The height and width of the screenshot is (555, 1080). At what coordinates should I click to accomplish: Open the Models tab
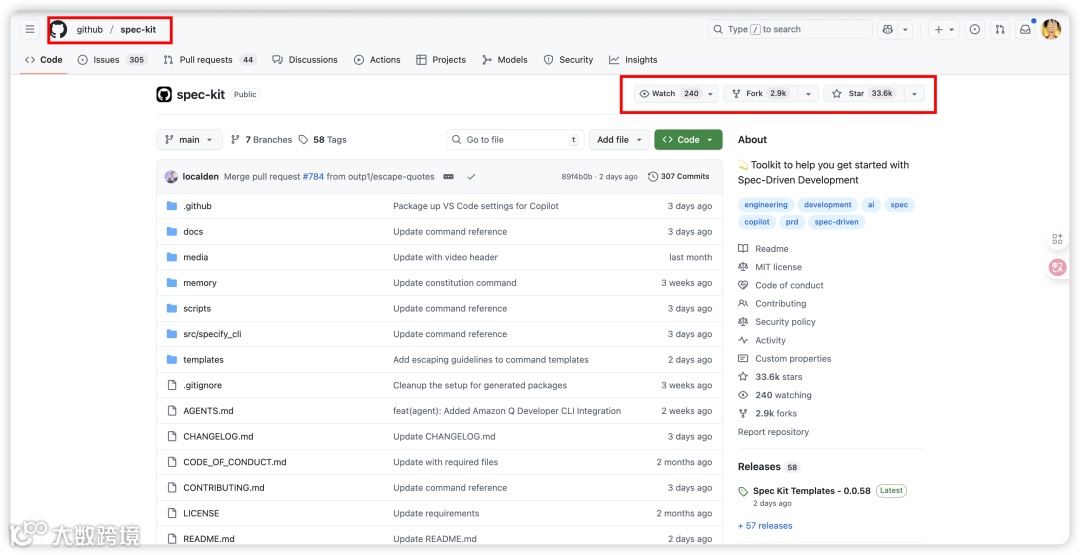505,60
